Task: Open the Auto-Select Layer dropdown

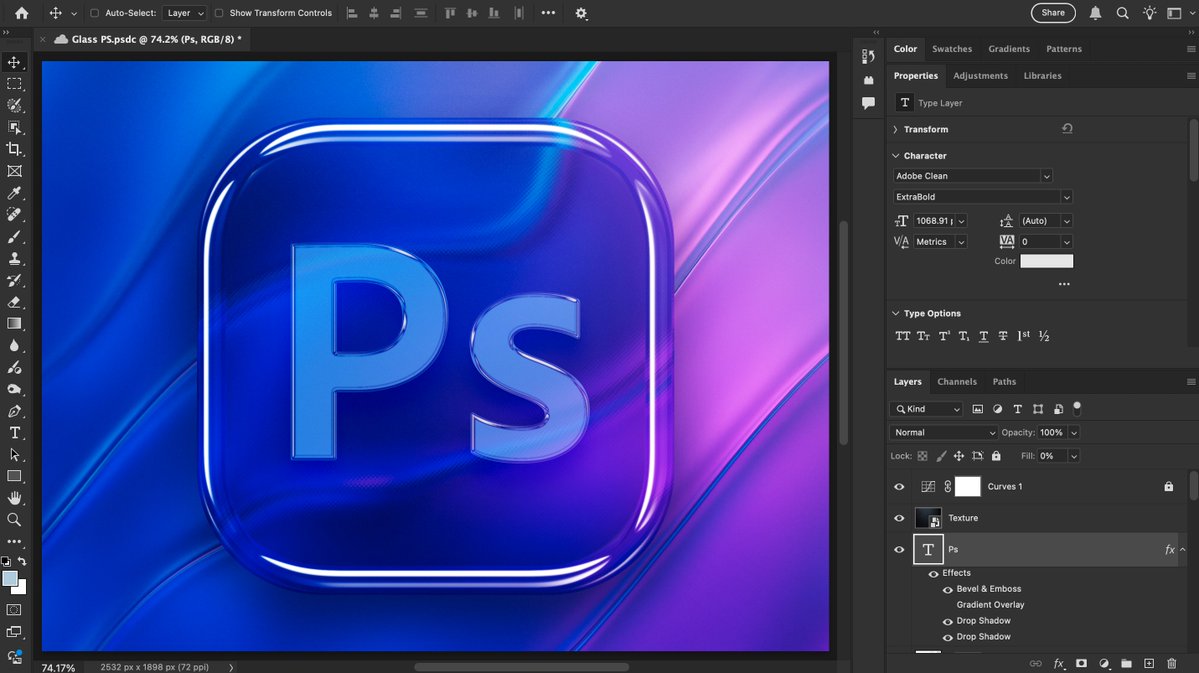Action: point(185,13)
